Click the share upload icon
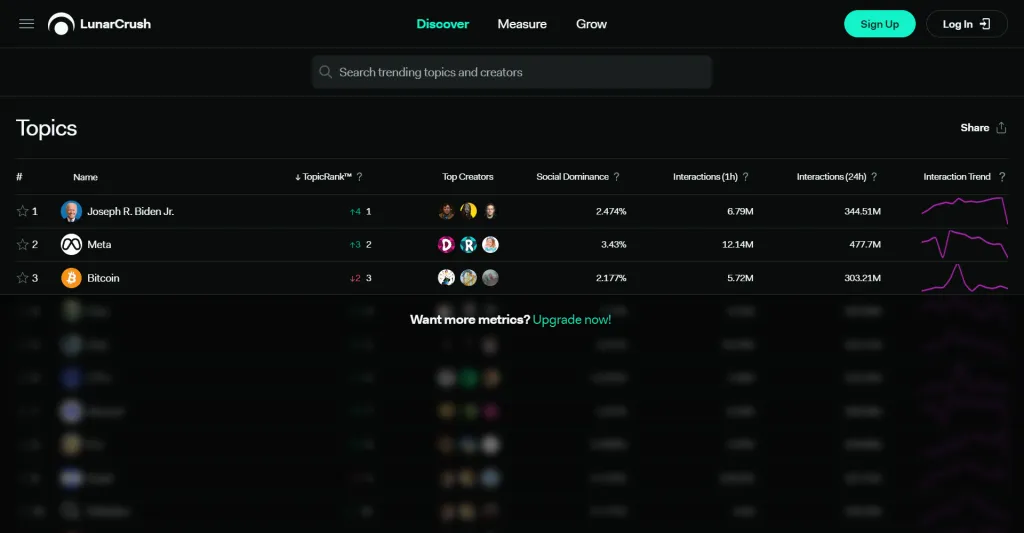The width and height of the screenshot is (1024, 533). tap(1001, 128)
